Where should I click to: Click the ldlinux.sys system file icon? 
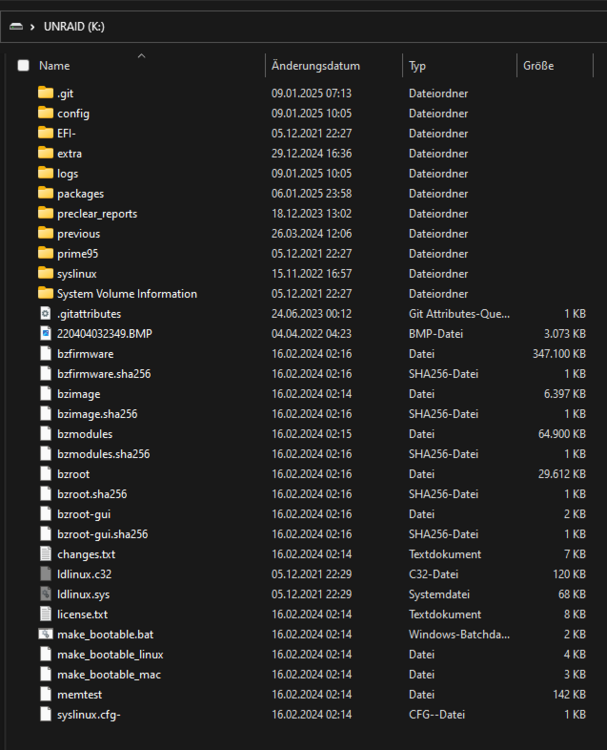pos(45,594)
